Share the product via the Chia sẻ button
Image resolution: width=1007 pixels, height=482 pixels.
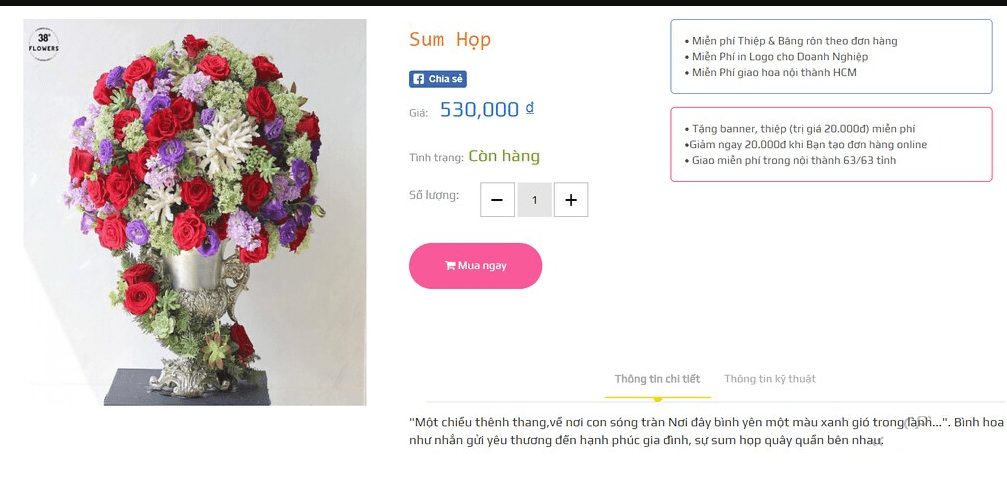point(438,80)
